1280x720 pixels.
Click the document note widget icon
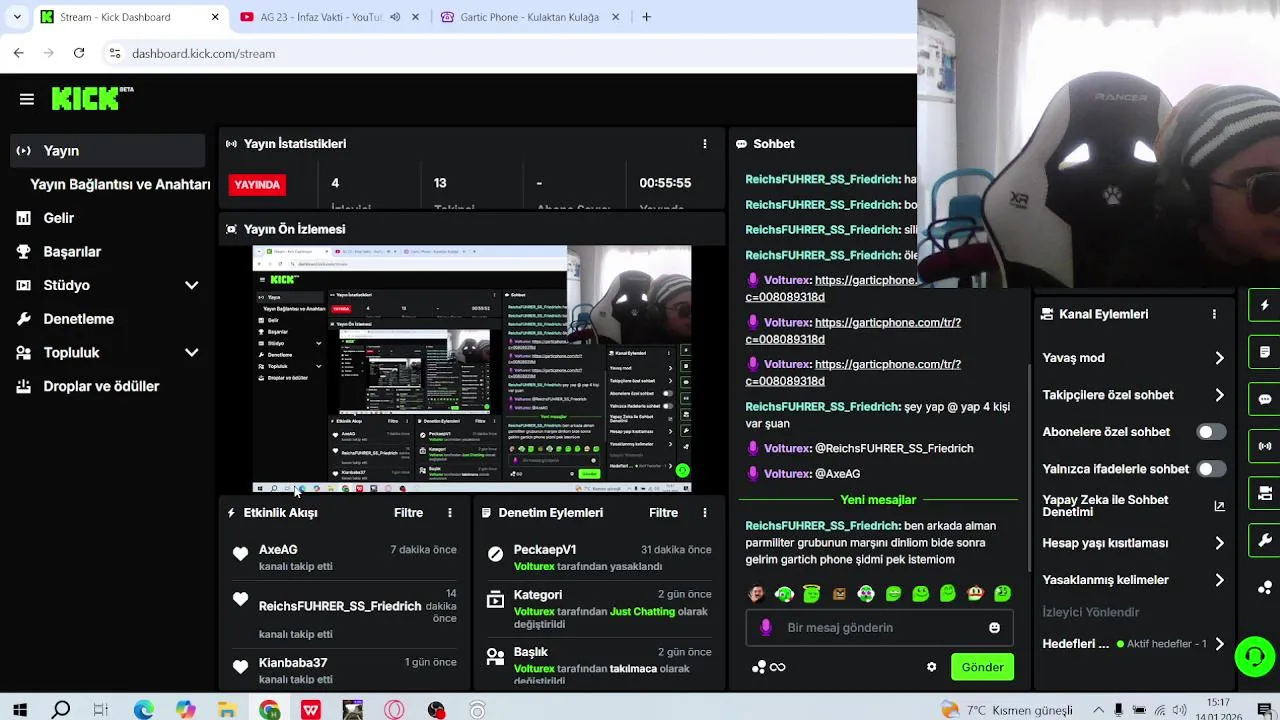(1265, 352)
